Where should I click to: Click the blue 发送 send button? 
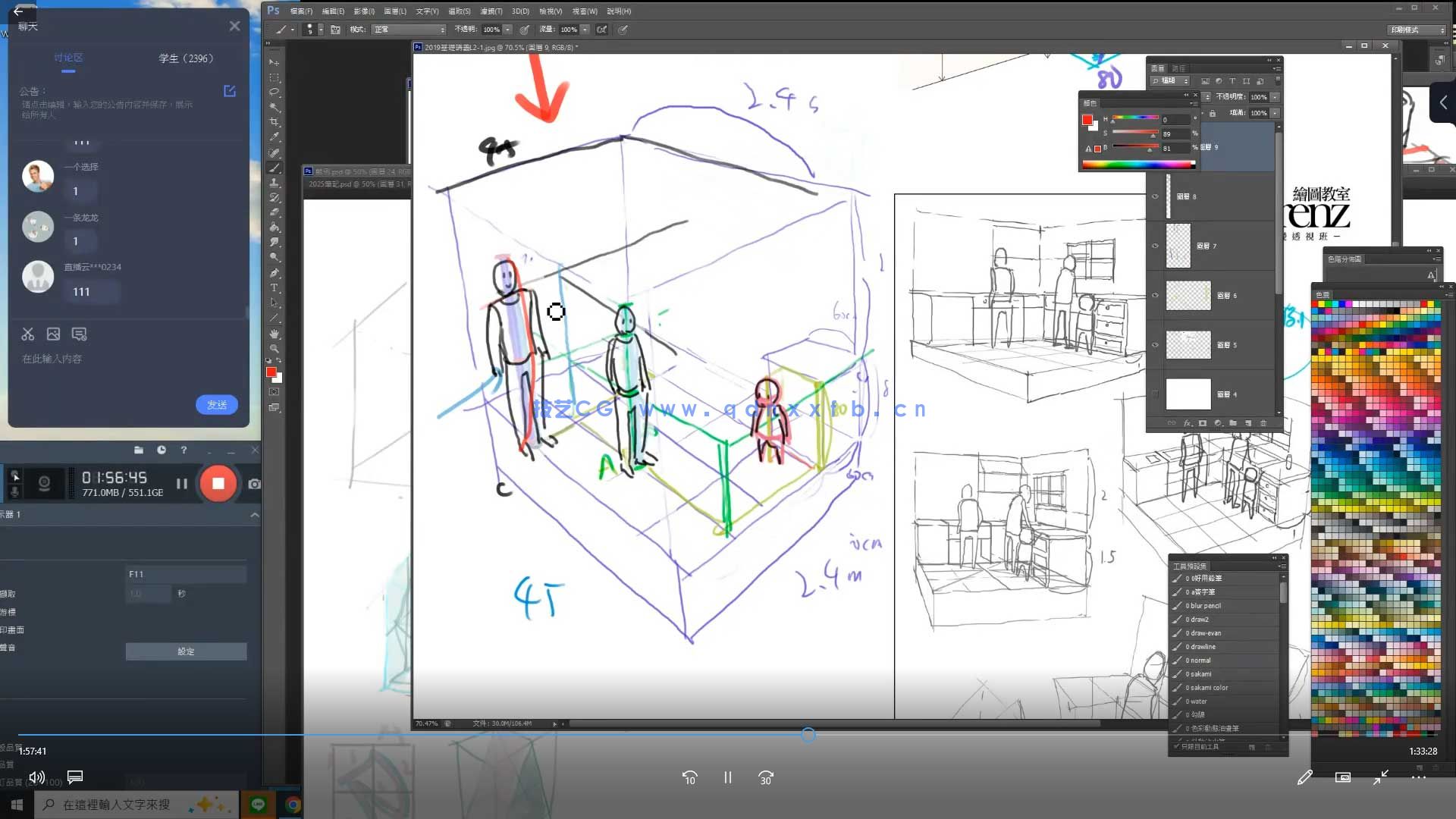[x=217, y=405]
